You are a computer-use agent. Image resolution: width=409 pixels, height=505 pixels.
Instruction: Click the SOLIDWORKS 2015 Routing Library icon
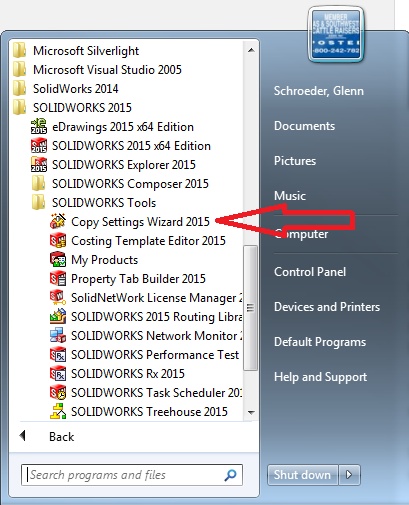(x=58, y=316)
